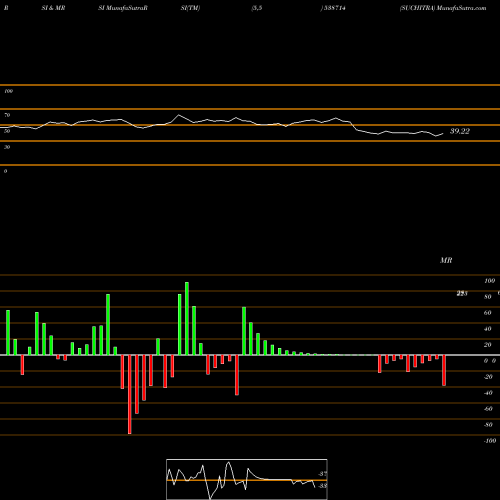Image resolution: width=500 pixels, height=500 pixels.
Task: Click the tallest green histogram bar
Action: 187,319
